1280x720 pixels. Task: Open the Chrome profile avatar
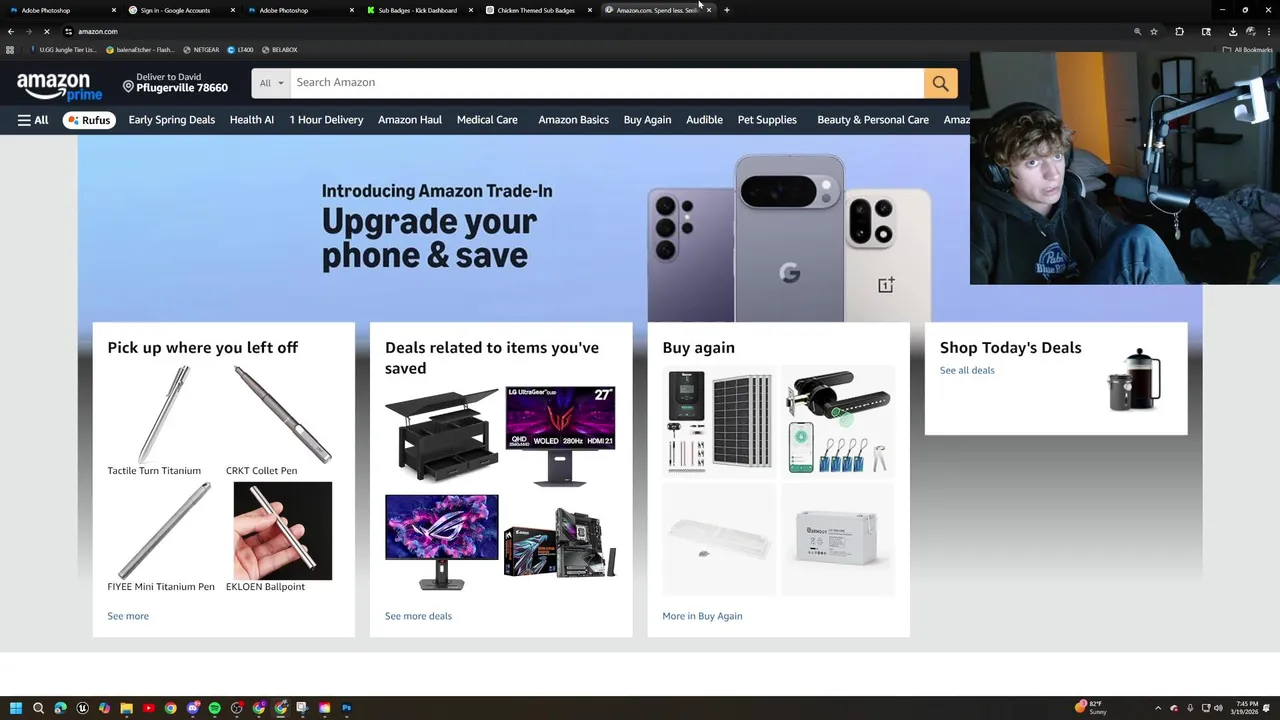[x=1250, y=31]
